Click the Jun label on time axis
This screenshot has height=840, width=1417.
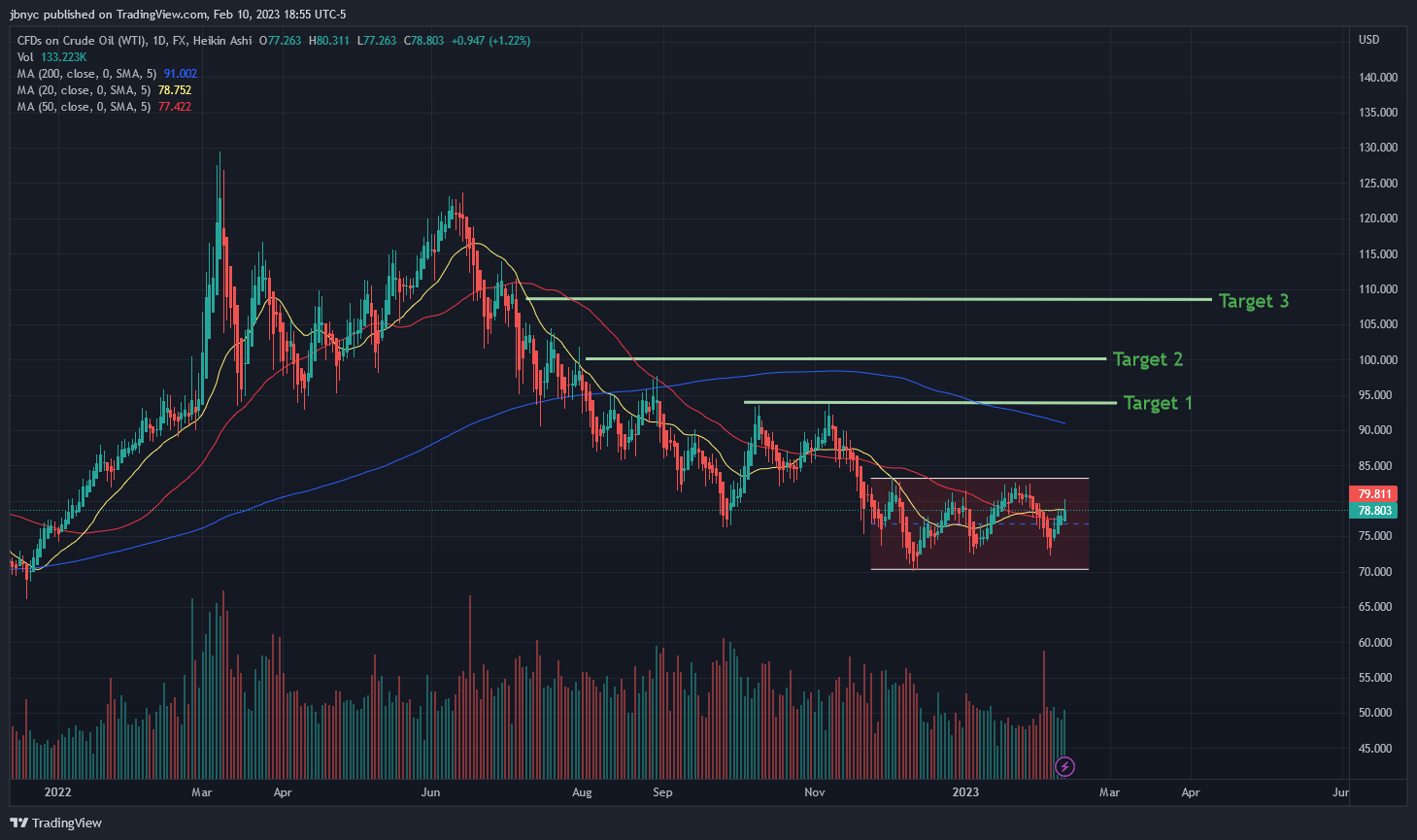(430, 792)
